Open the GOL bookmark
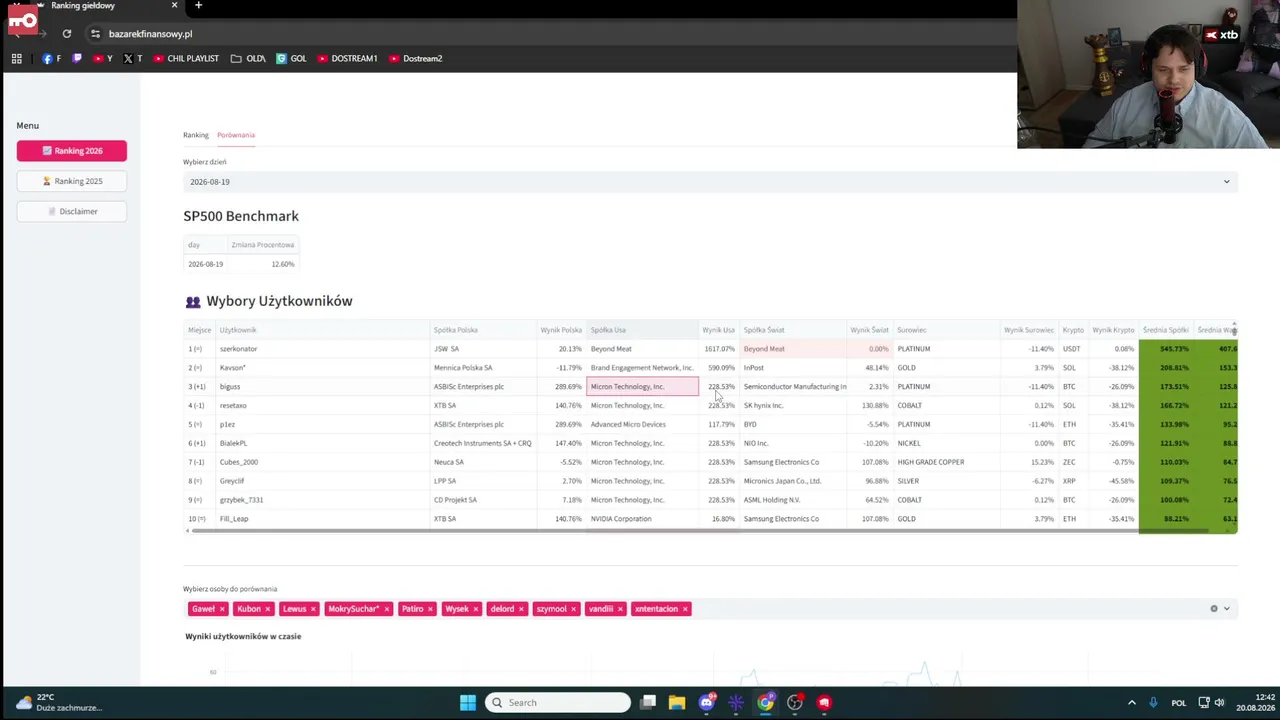 click(292, 59)
